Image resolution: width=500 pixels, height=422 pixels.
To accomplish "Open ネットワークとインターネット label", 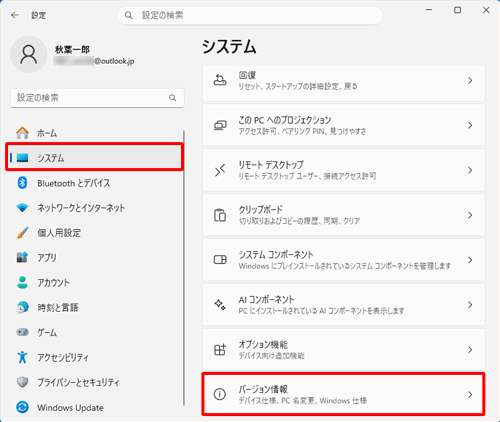I will pos(81,208).
